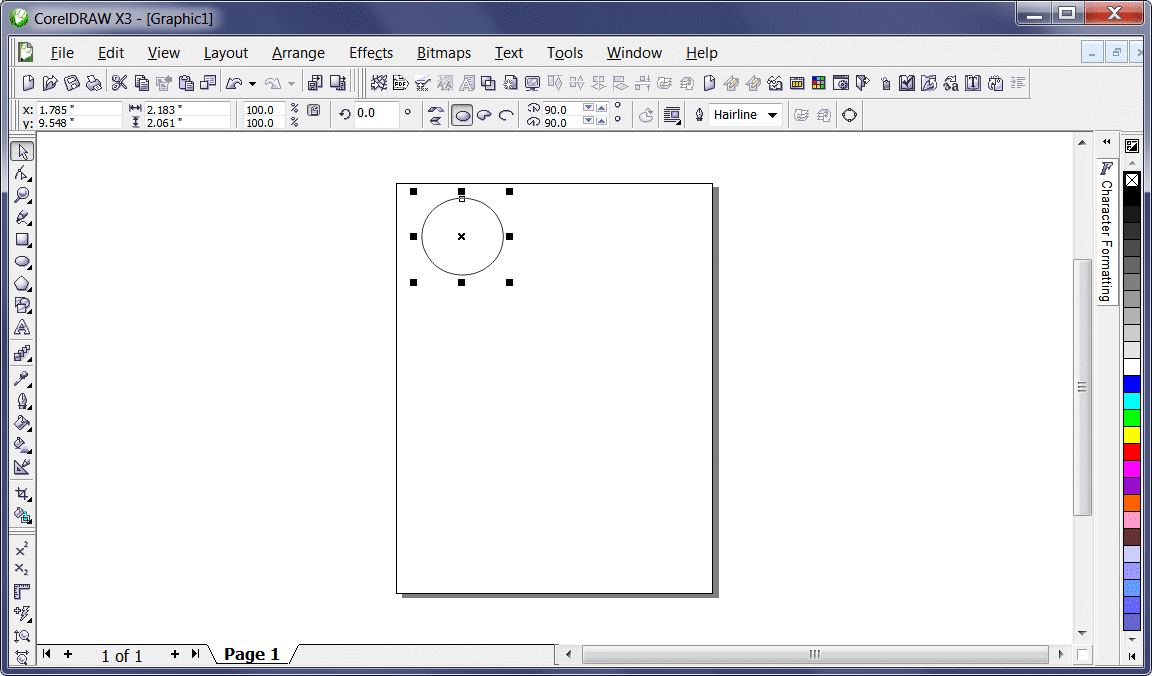Click the Paste clipboard icon

[187, 83]
